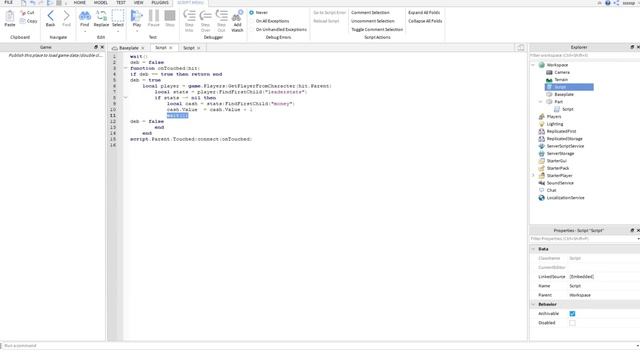Viewport: 640px width, 360px height.
Task: Collapse the Part tree node
Action: tap(540, 102)
